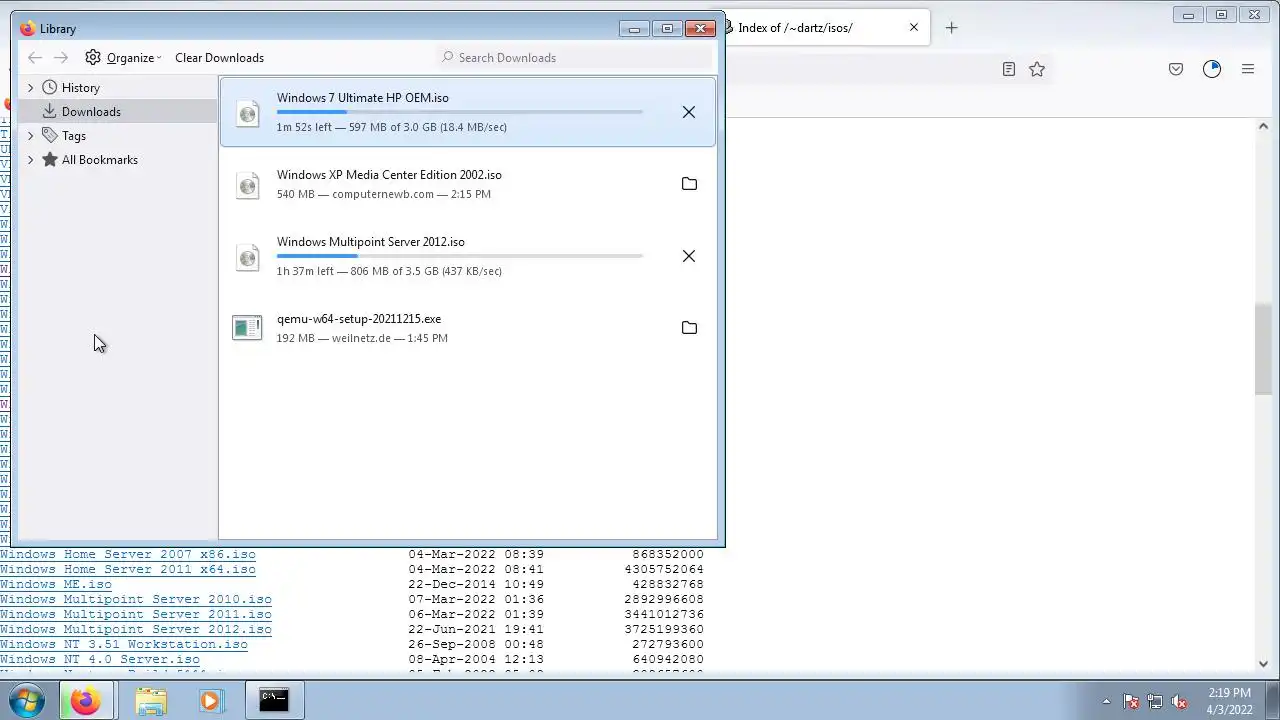
Task: Select History in the sidebar
Action: pyautogui.click(x=80, y=88)
